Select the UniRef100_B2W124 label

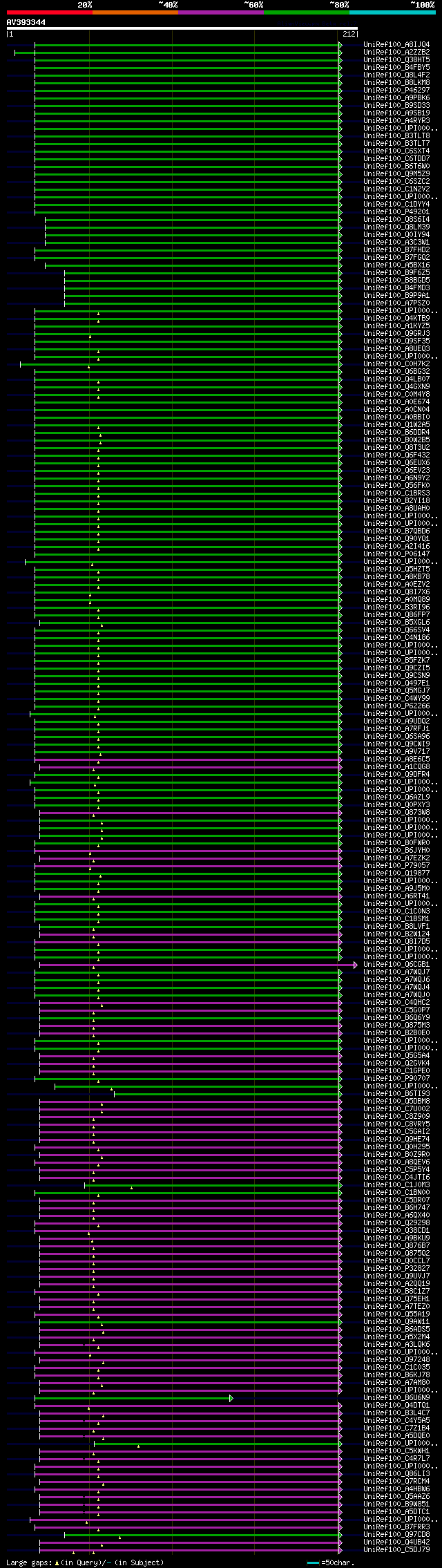396,934
